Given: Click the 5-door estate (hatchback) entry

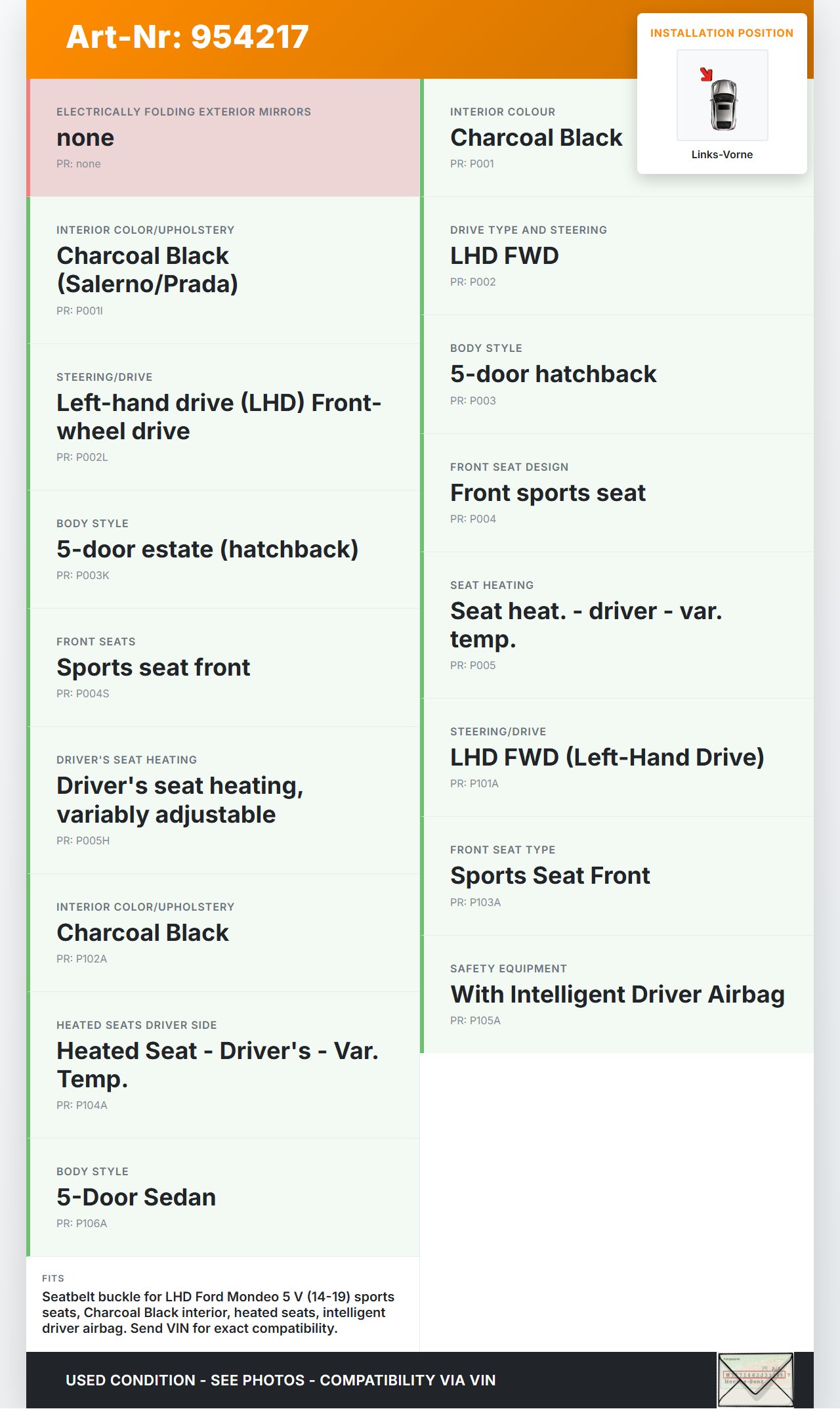Looking at the screenshot, I should 207,550.
